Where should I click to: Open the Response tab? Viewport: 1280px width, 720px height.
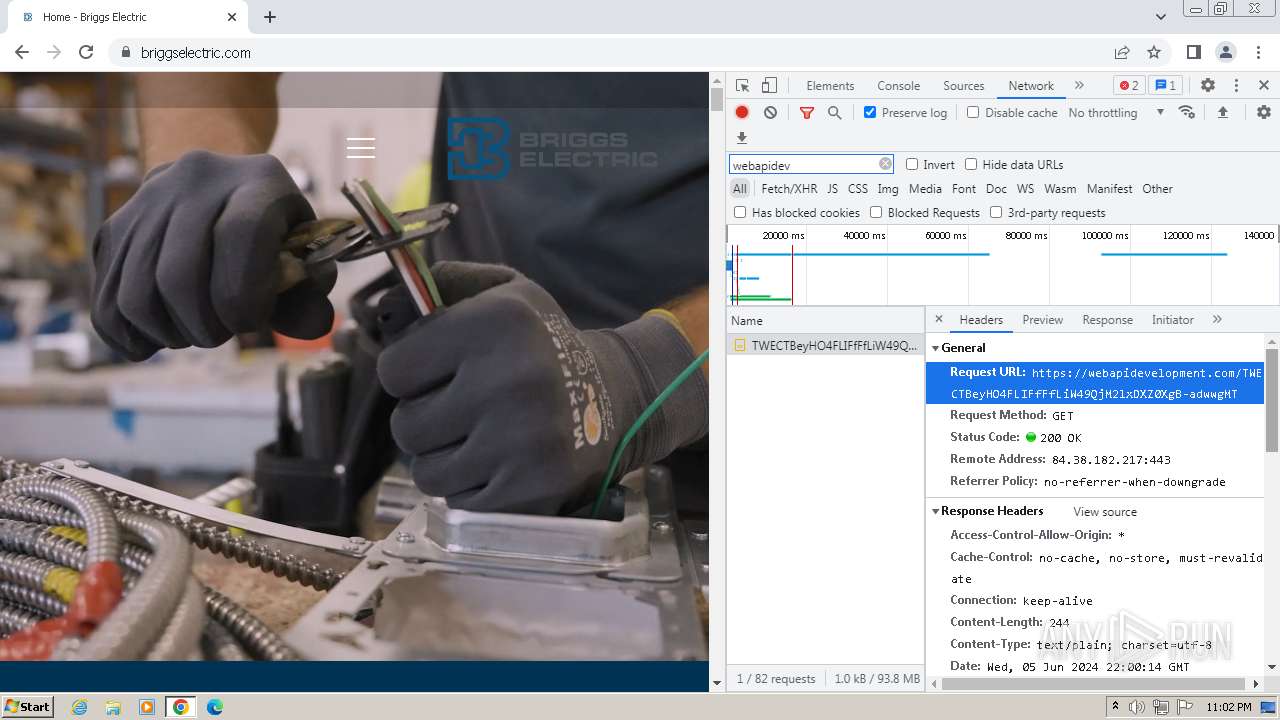[1107, 320]
